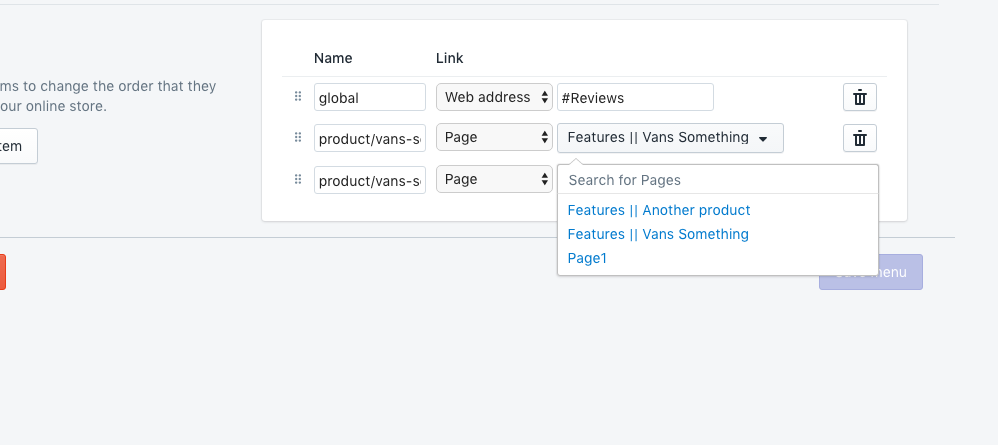Click the name field containing global

point(370,97)
